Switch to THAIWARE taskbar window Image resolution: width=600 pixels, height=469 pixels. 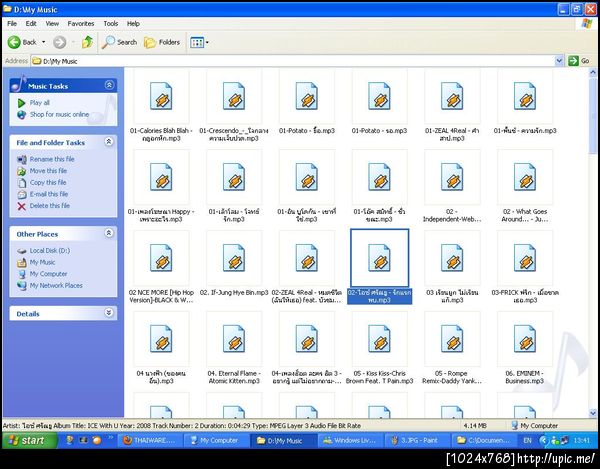150,440
